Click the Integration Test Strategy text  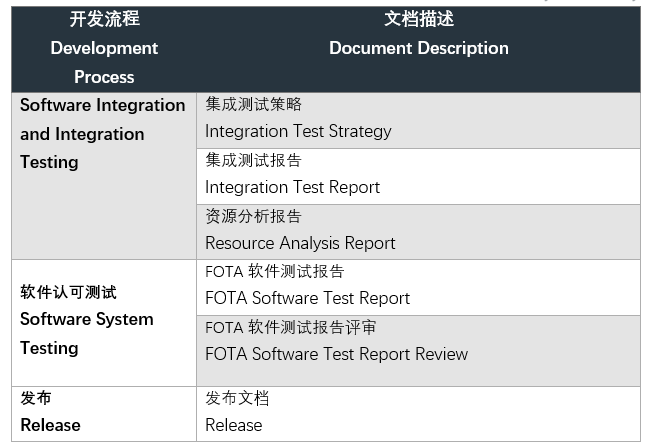tap(298, 131)
